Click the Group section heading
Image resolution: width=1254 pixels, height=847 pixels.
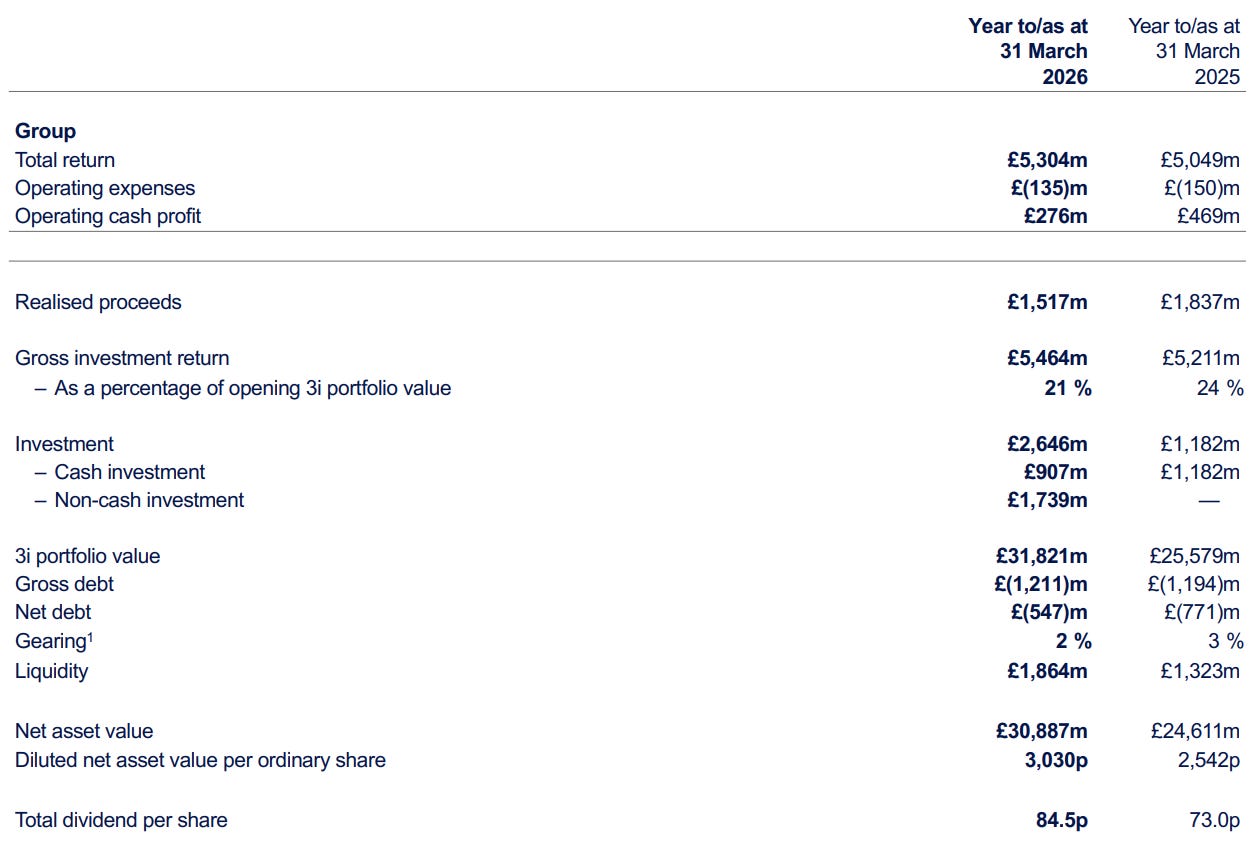[45, 131]
